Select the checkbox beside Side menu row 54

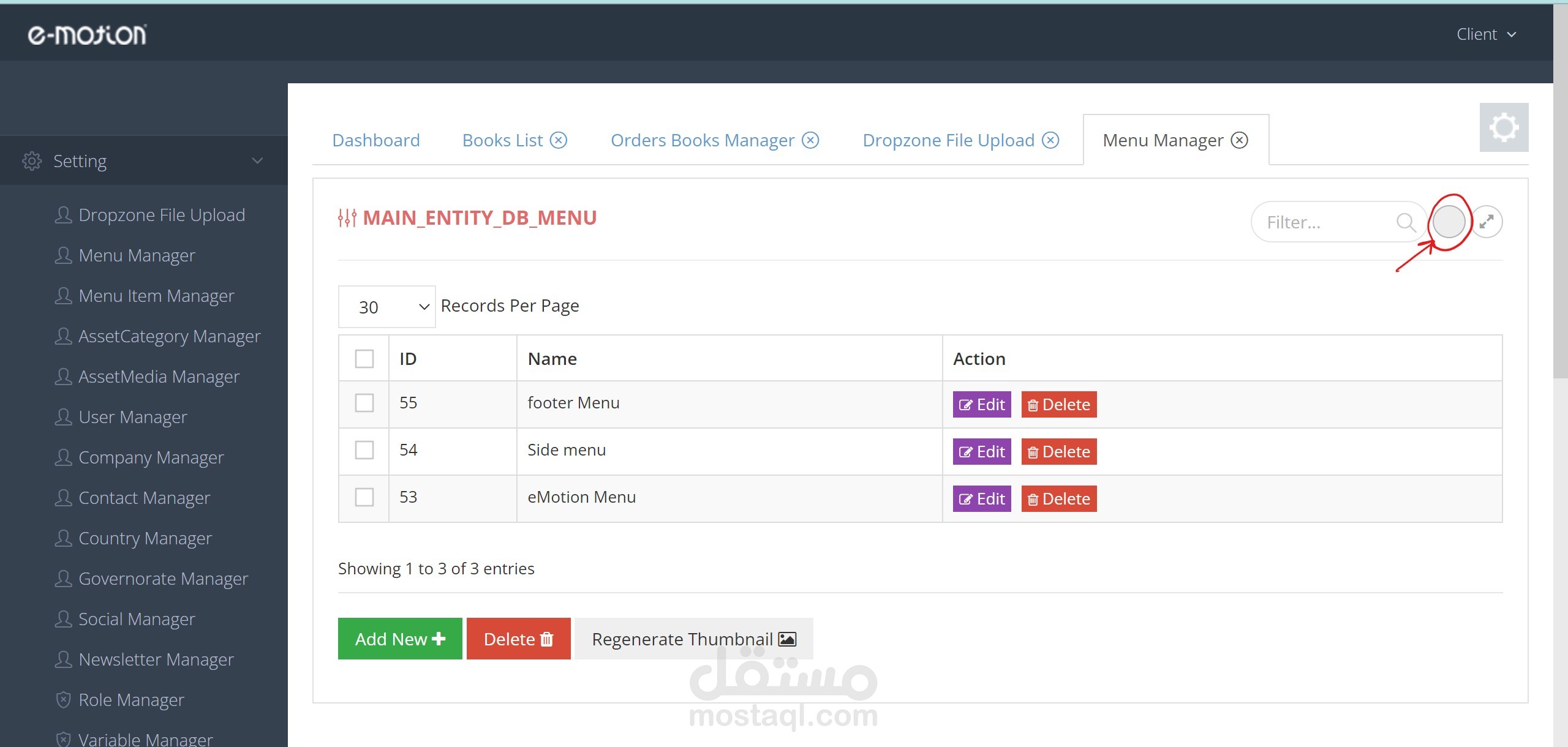click(x=364, y=451)
